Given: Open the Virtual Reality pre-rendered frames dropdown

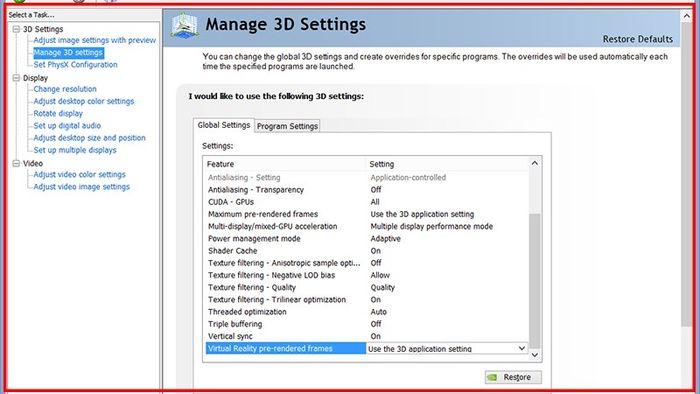Looking at the screenshot, I should point(521,348).
